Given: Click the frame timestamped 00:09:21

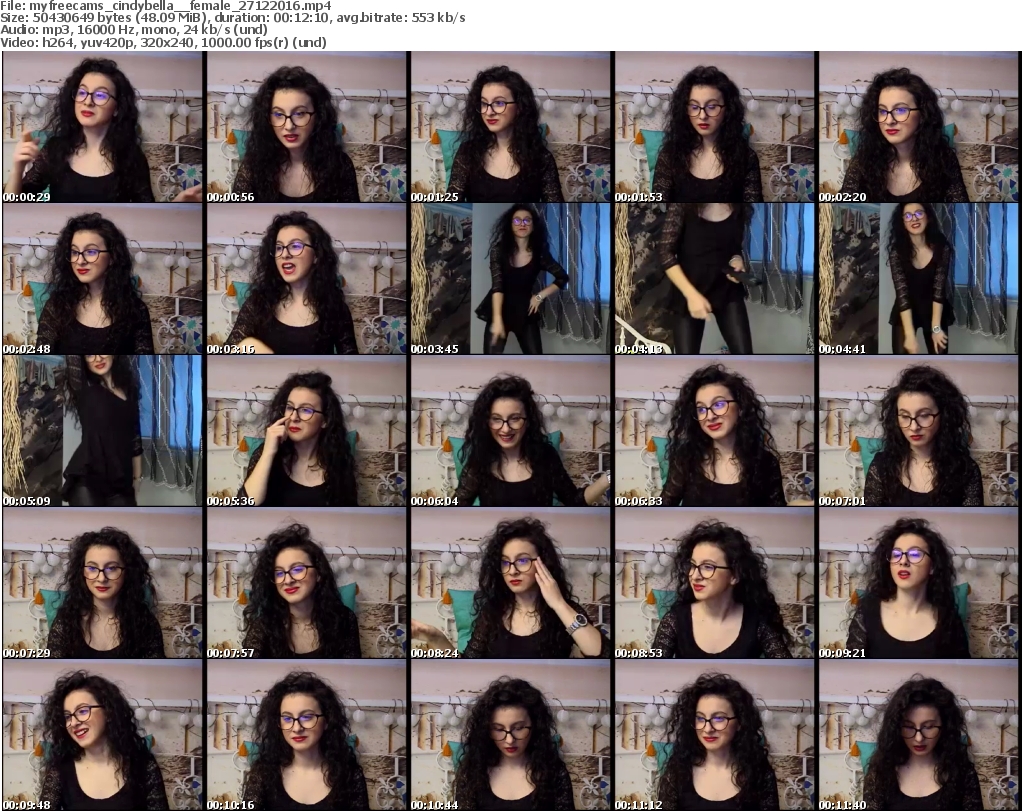Looking at the screenshot, I should [918, 583].
